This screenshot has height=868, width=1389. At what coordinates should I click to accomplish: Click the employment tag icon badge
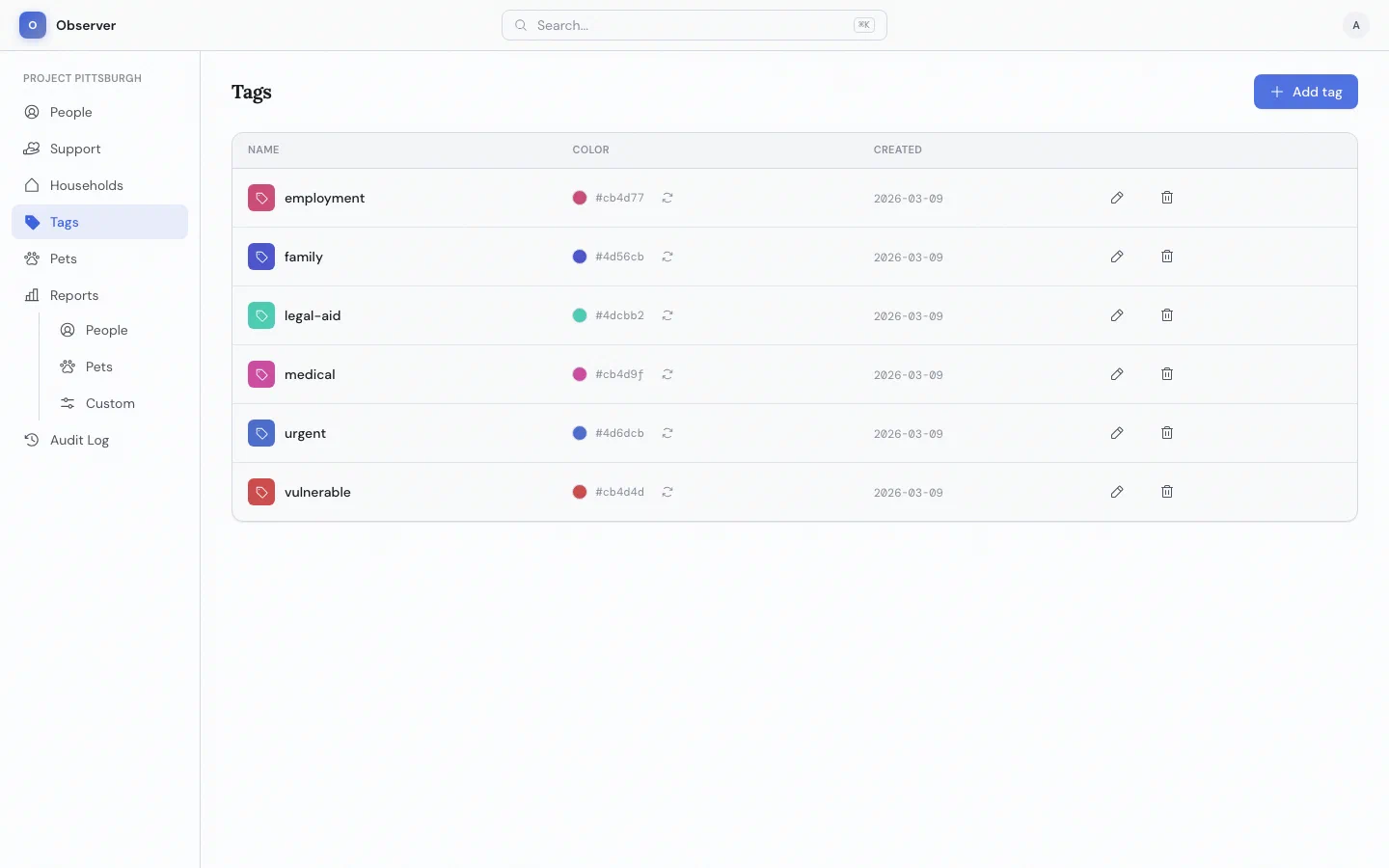pos(261,198)
